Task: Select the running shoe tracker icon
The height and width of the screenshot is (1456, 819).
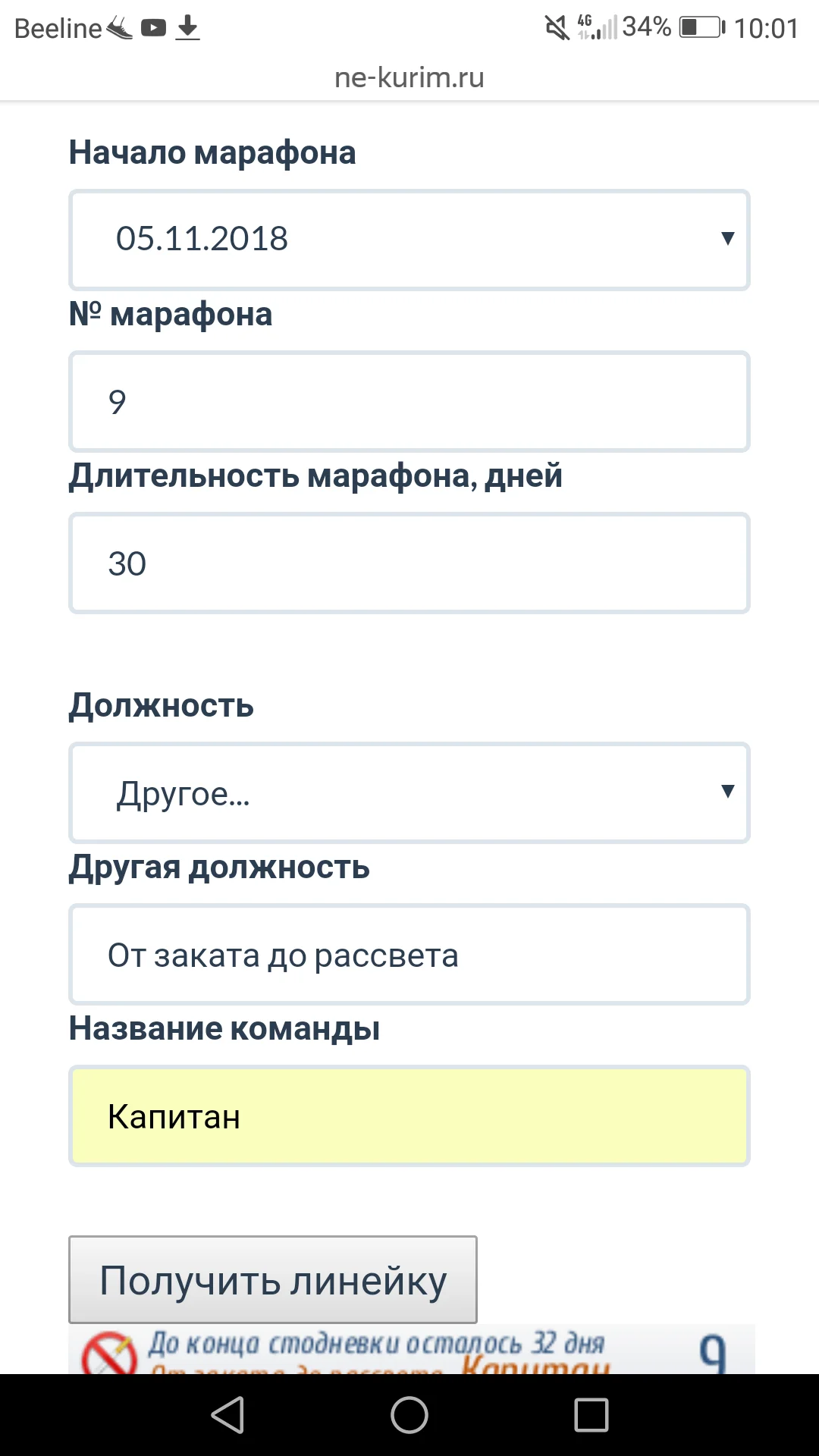Action: pos(119,27)
